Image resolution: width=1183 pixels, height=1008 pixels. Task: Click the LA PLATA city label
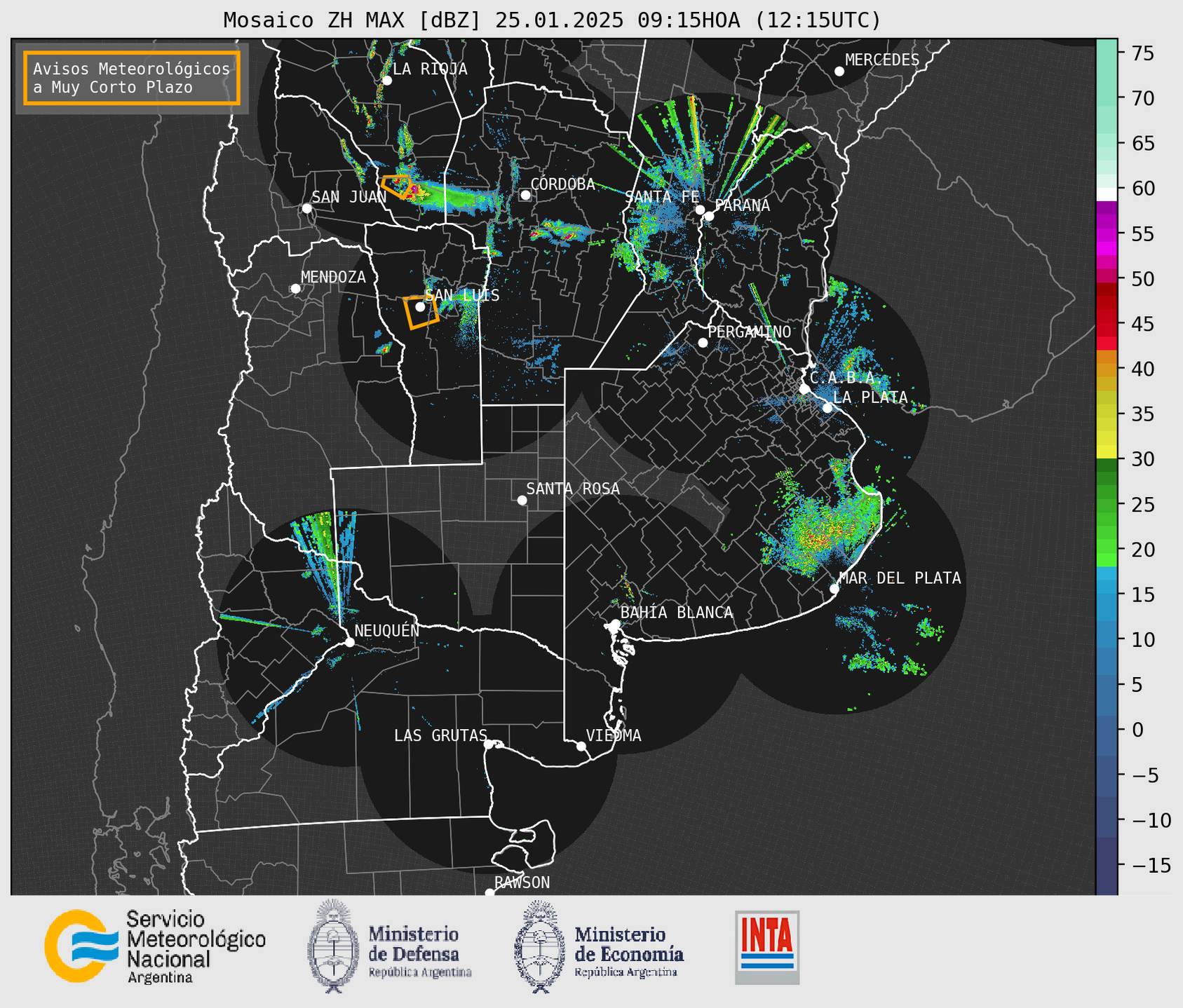(870, 397)
